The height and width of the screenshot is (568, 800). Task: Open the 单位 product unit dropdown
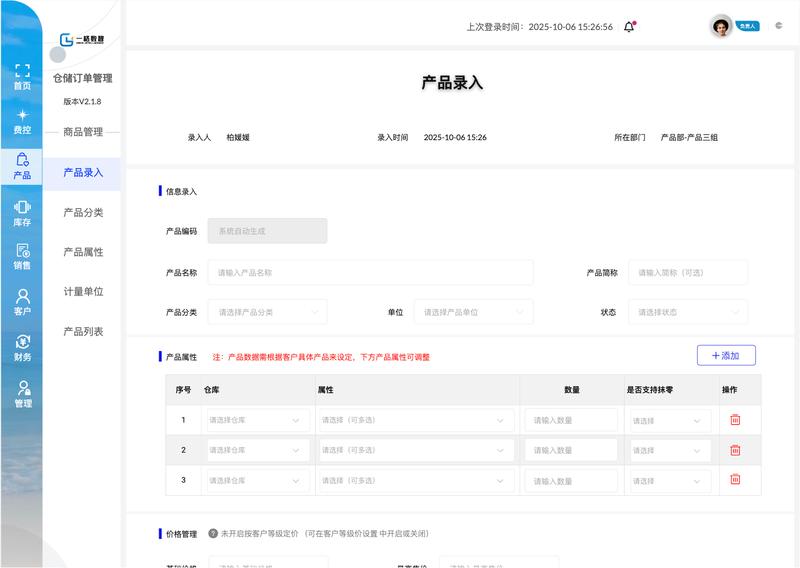pyautogui.click(x=473, y=312)
